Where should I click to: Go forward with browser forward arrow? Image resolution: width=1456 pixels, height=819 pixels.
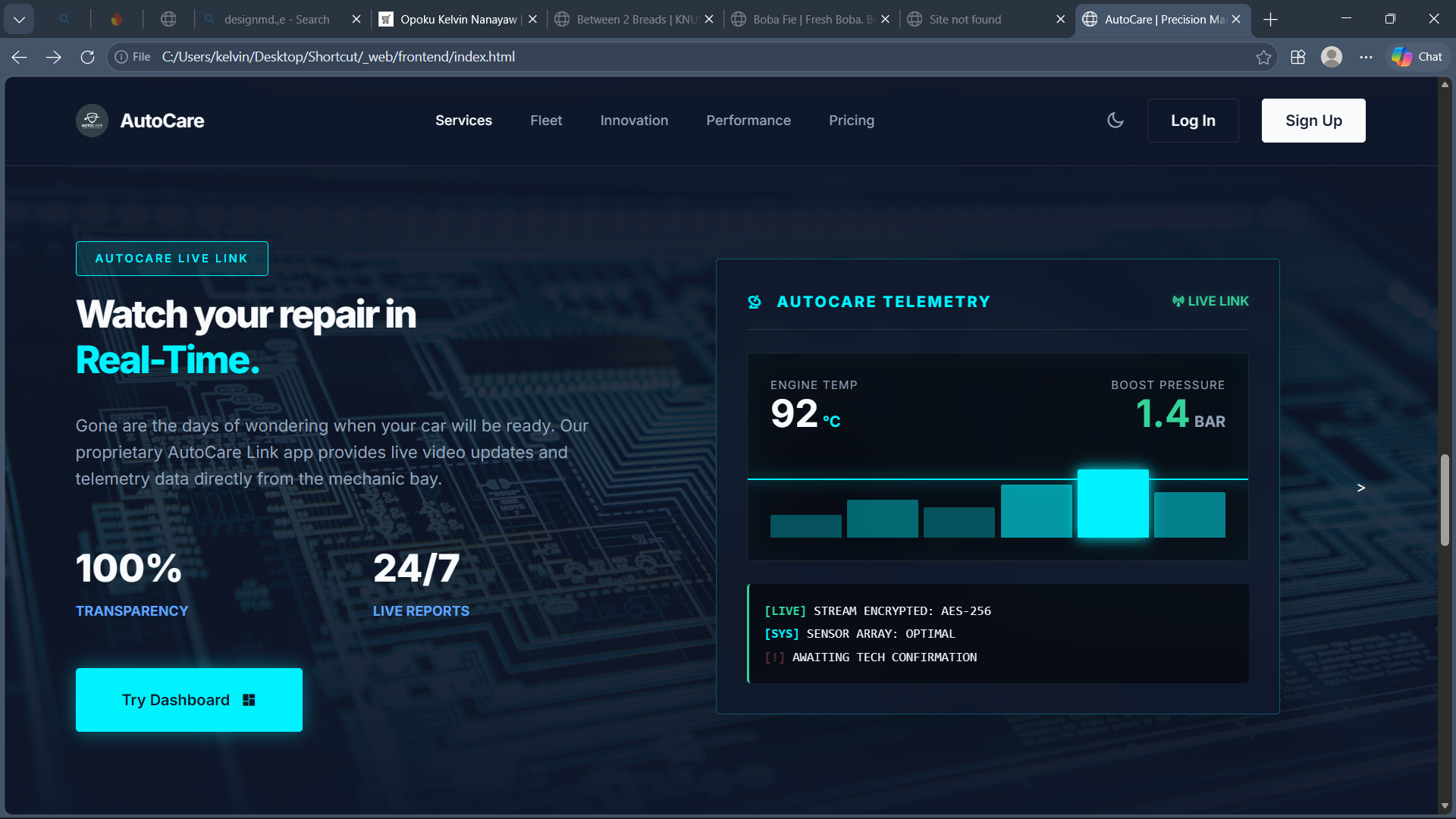pyautogui.click(x=53, y=57)
